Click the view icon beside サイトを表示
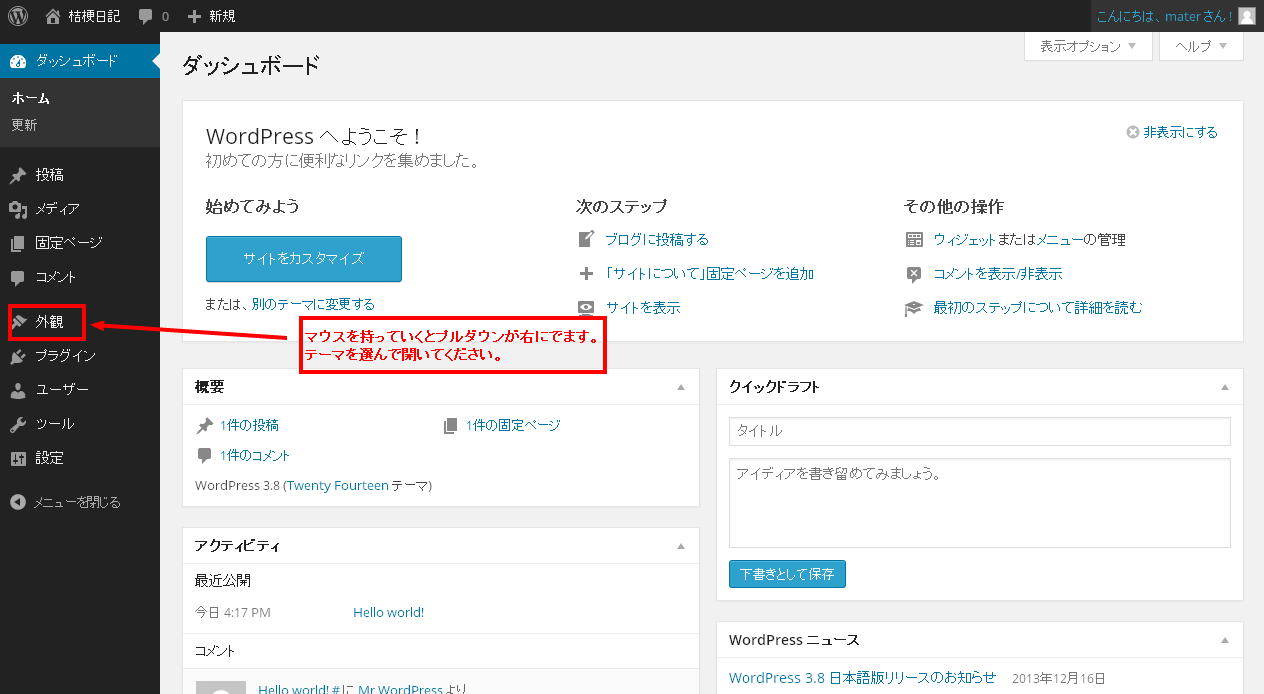Screen dimensions: 1264x694 [586, 308]
